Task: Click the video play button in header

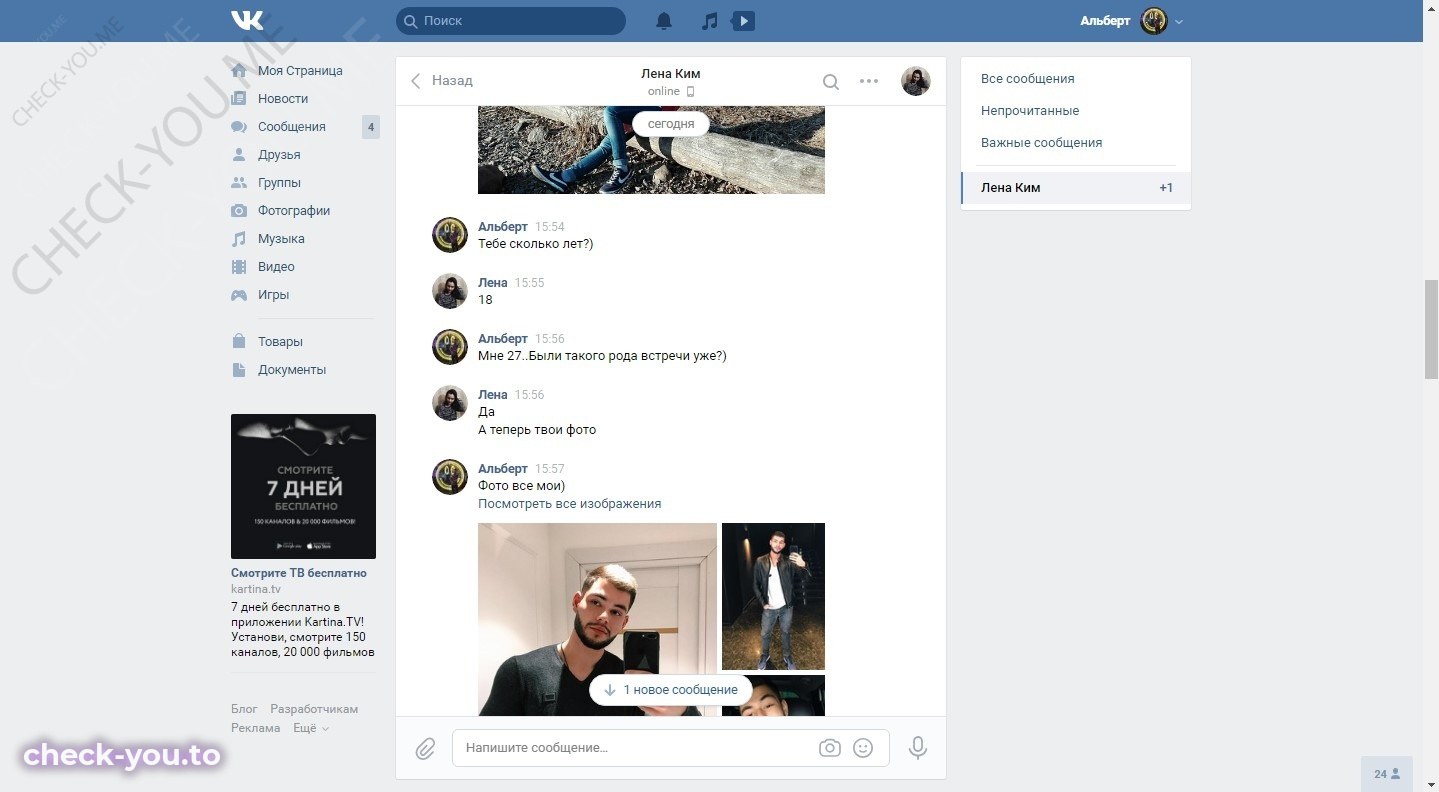Action: tap(743, 20)
